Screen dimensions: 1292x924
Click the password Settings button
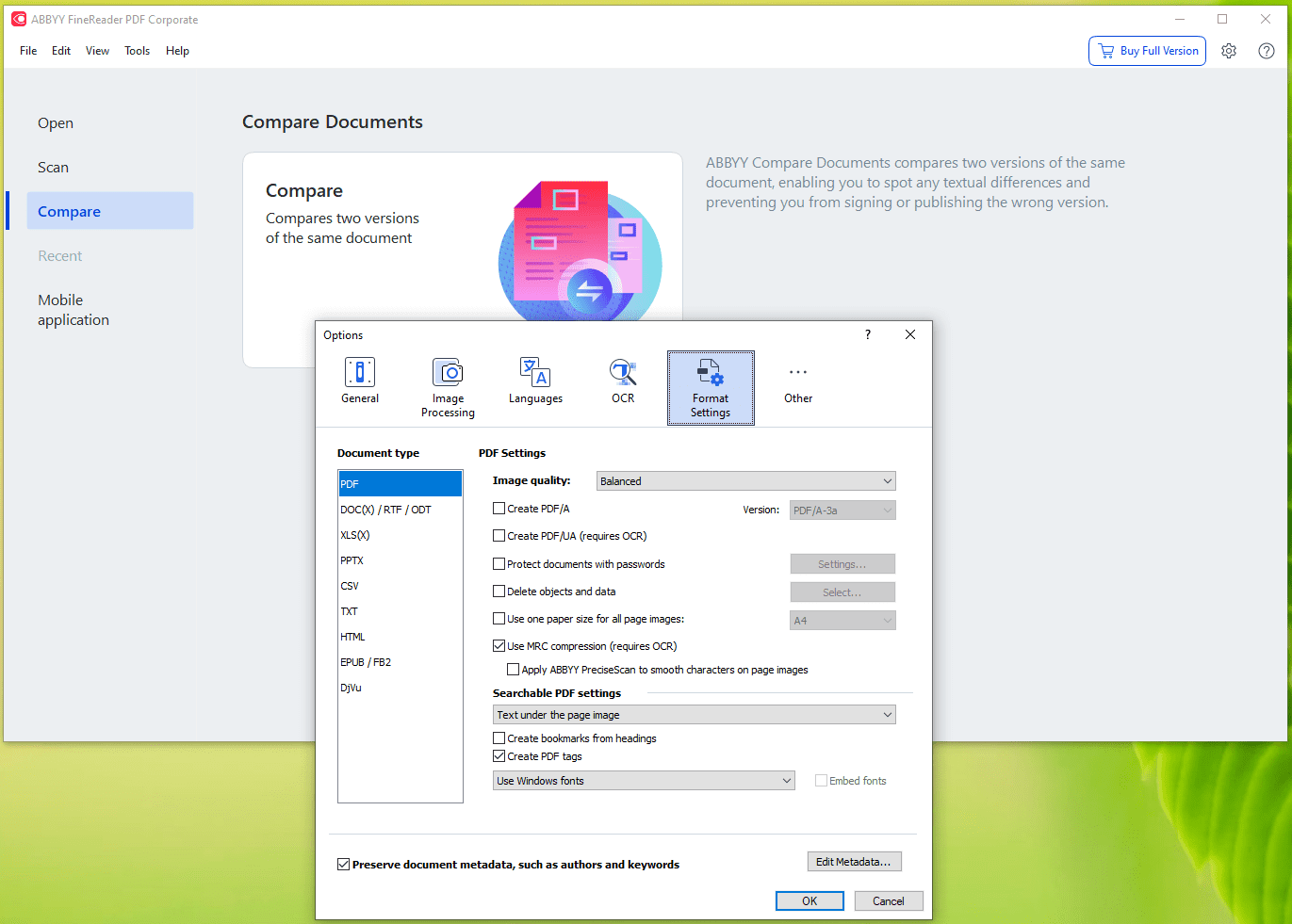pos(842,564)
